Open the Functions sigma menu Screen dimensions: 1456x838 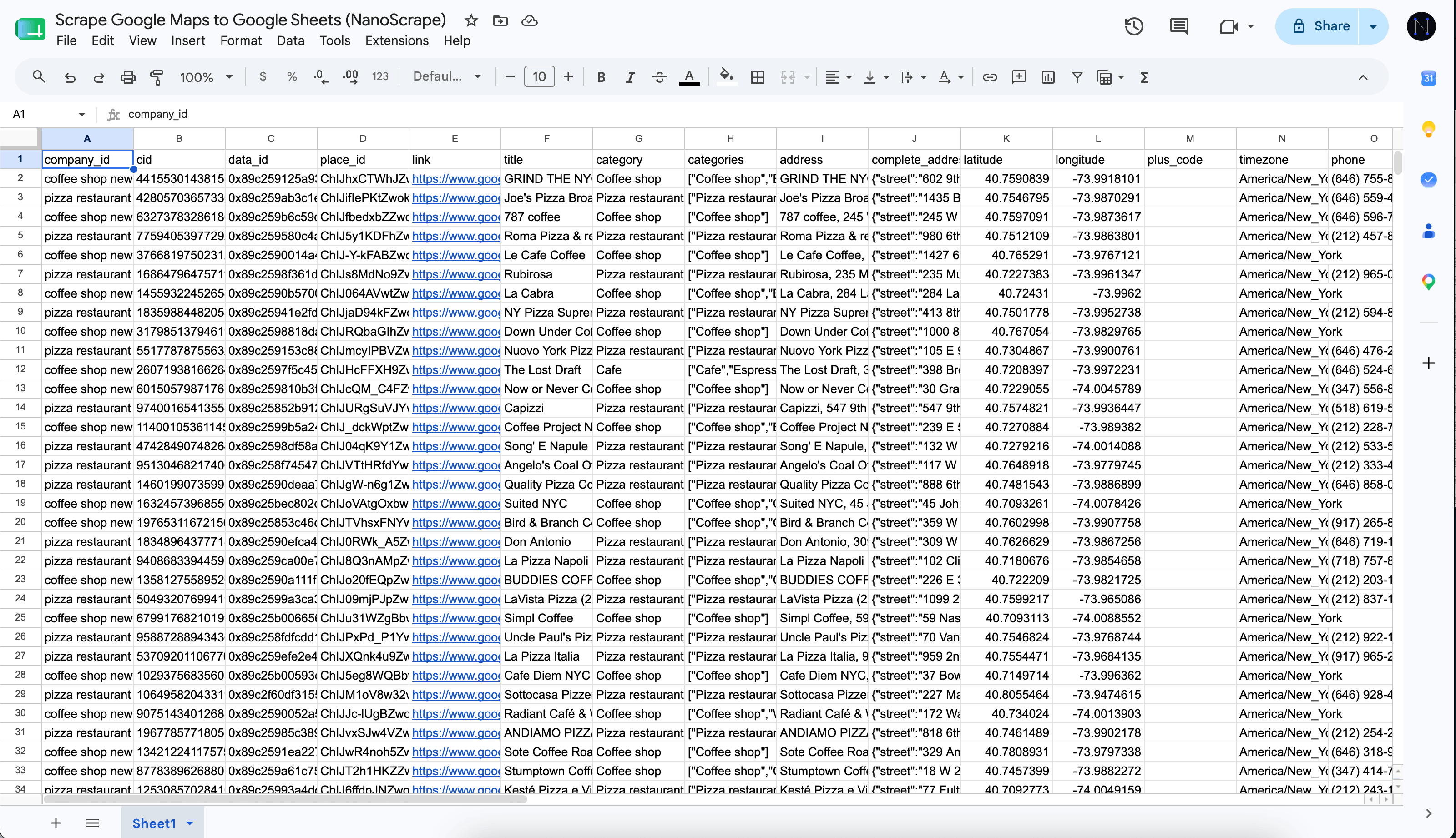[1144, 77]
